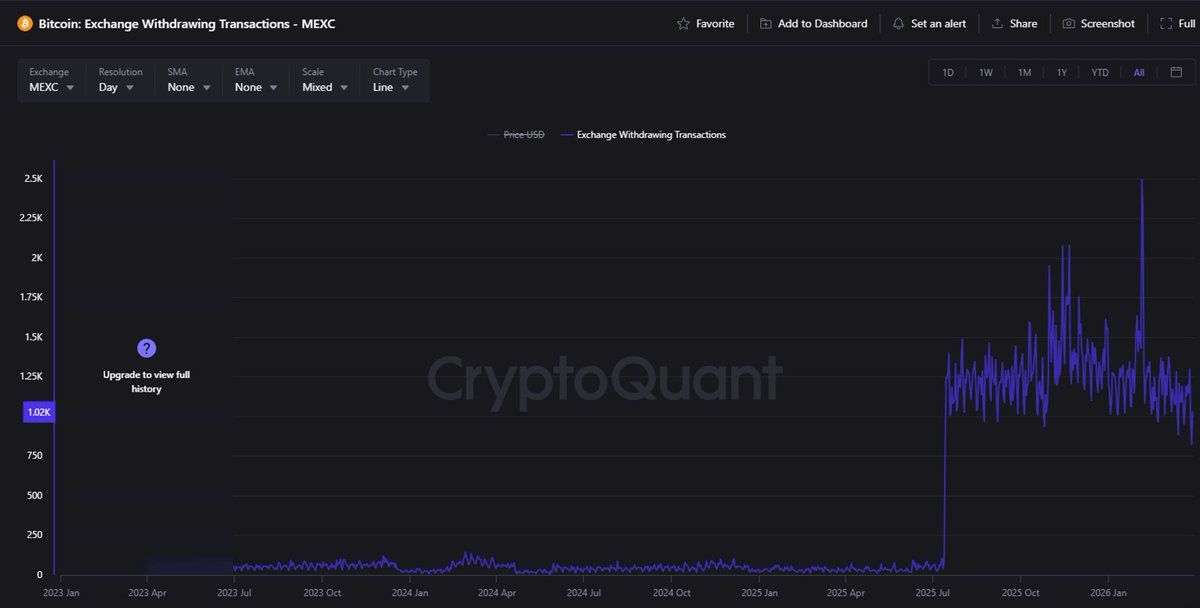Click the 2023 Oct x-axis label
The height and width of the screenshot is (608, 1200).
[x=323, y=592]
